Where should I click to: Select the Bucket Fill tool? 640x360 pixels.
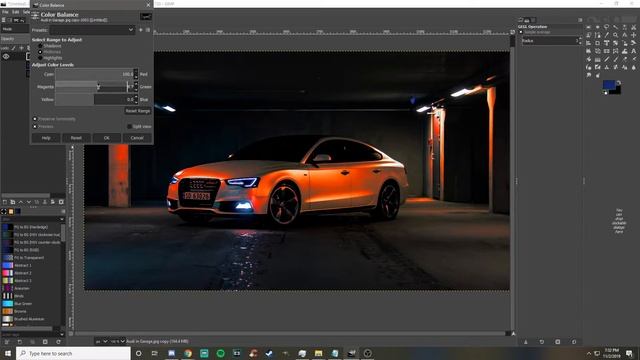(x=589, y=59)
